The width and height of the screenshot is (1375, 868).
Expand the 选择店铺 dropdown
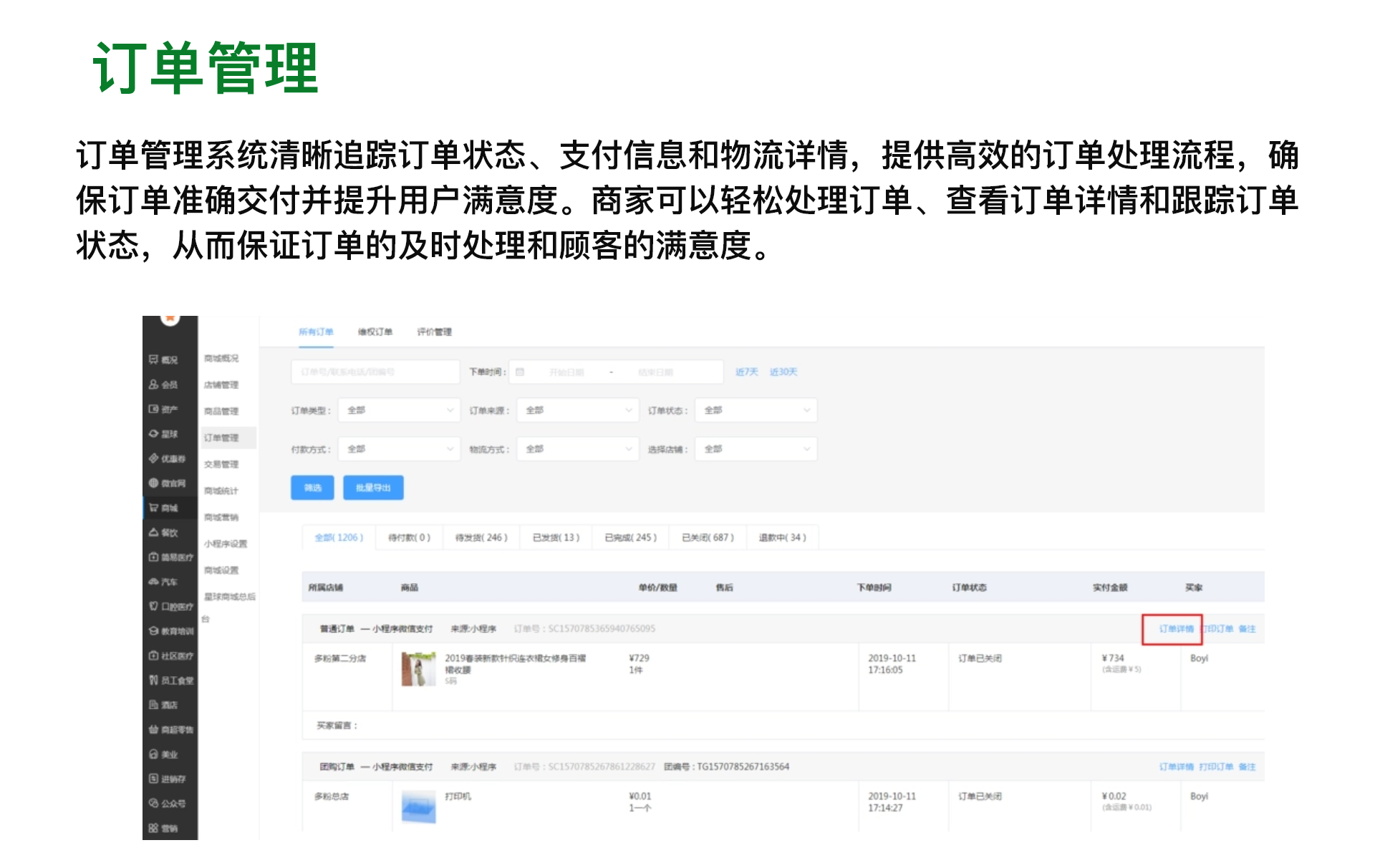click(x=755, y=449)
